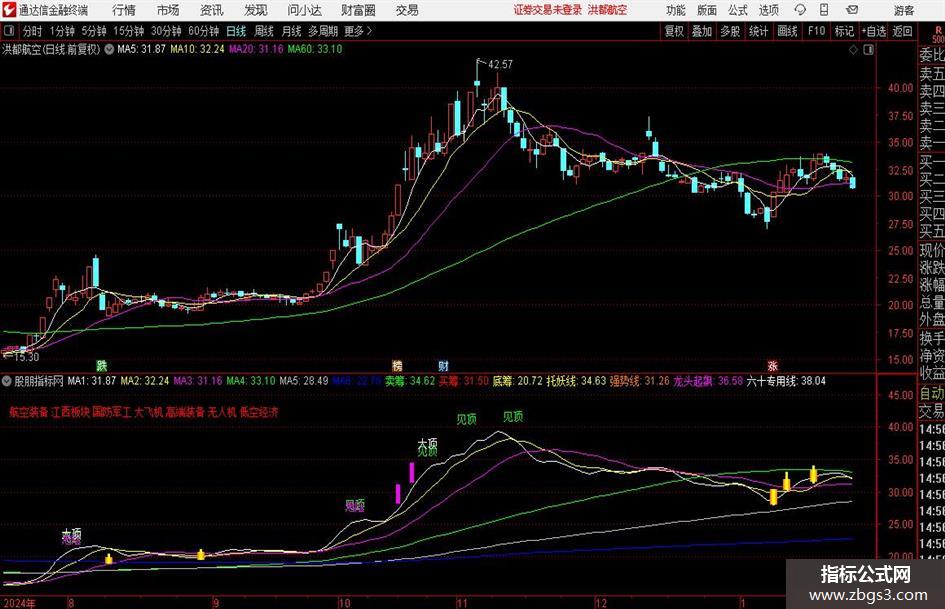Click the 洪都航空 stock name in title bar

tap(608, 10)
